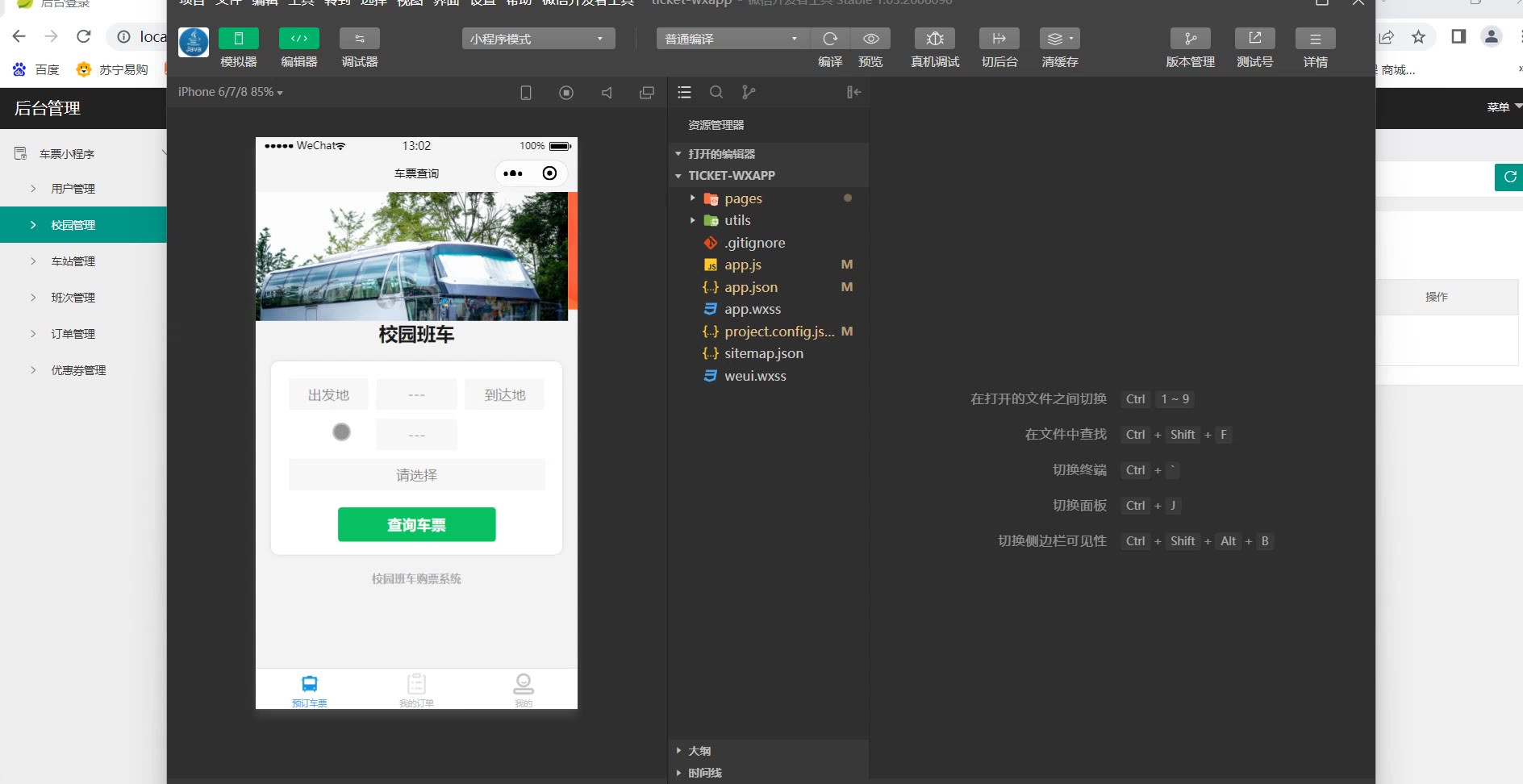The image size is (1523, 784).
Task: Toggle the debugger panel button
Action: click(x=359, y=39)
